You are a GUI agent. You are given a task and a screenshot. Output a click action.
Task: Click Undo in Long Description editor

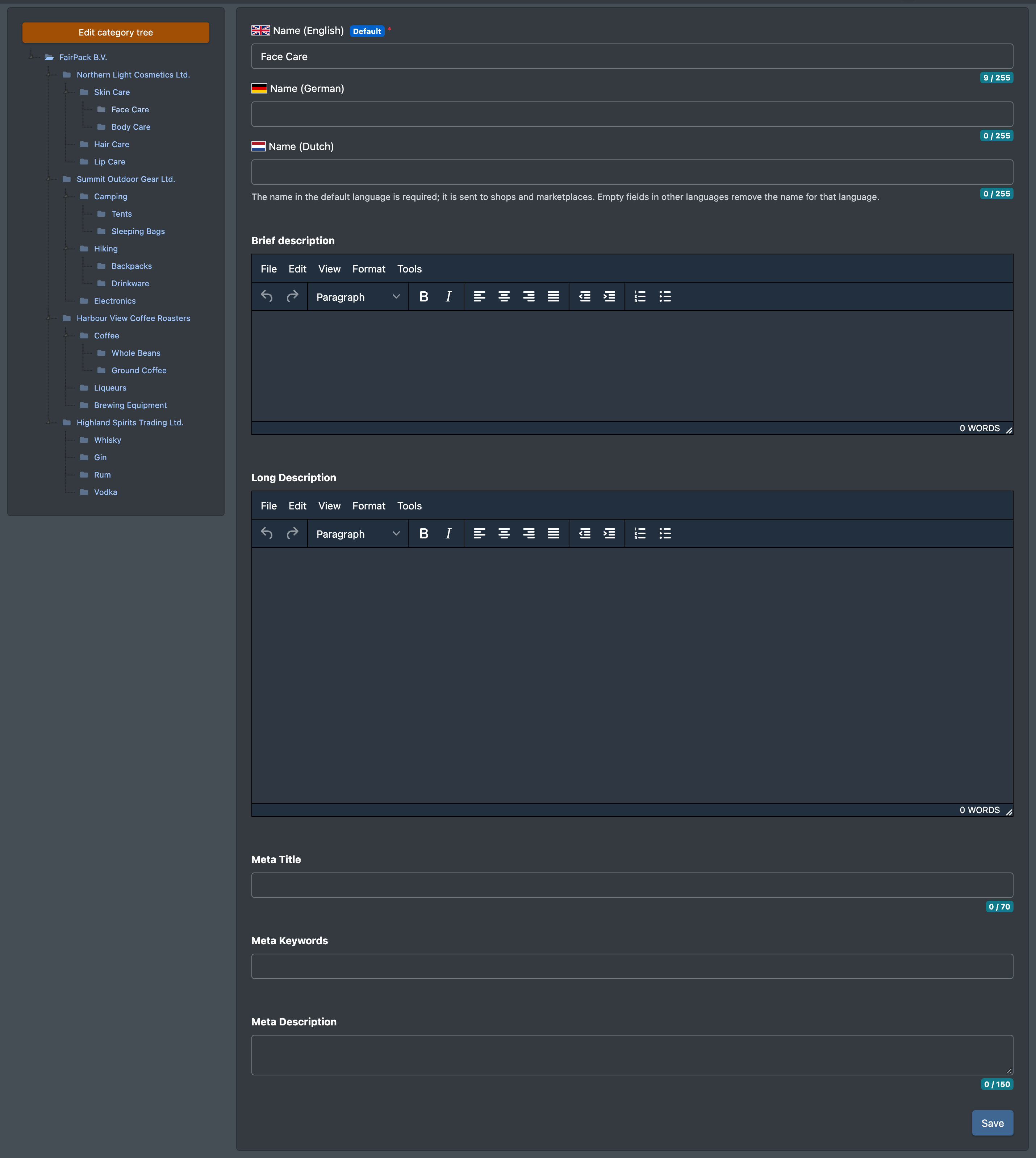(267, 533)
